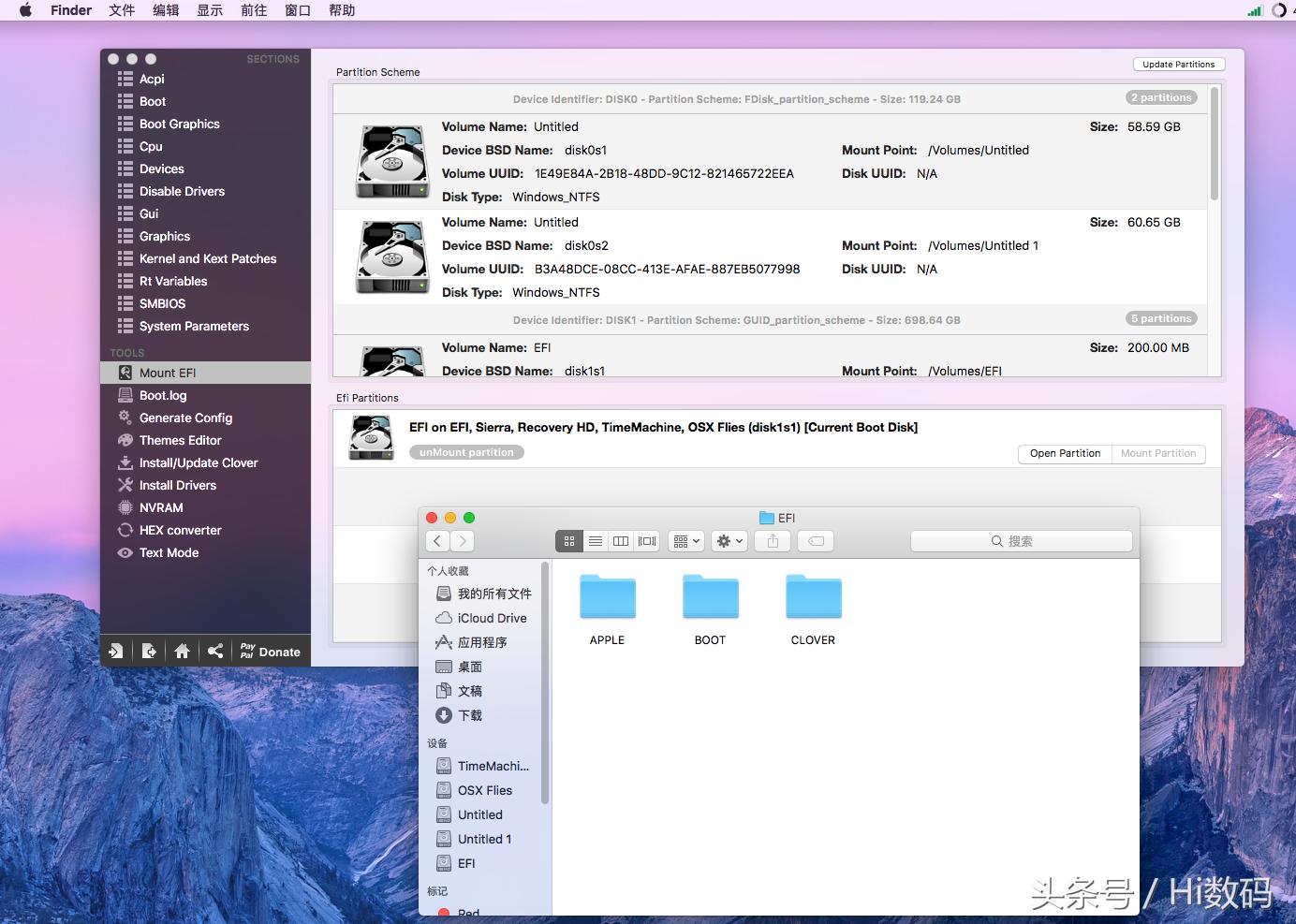Click the PayPal Donate button
The width and height of the screenshot is (1296, 924).
tap(271, 652)
